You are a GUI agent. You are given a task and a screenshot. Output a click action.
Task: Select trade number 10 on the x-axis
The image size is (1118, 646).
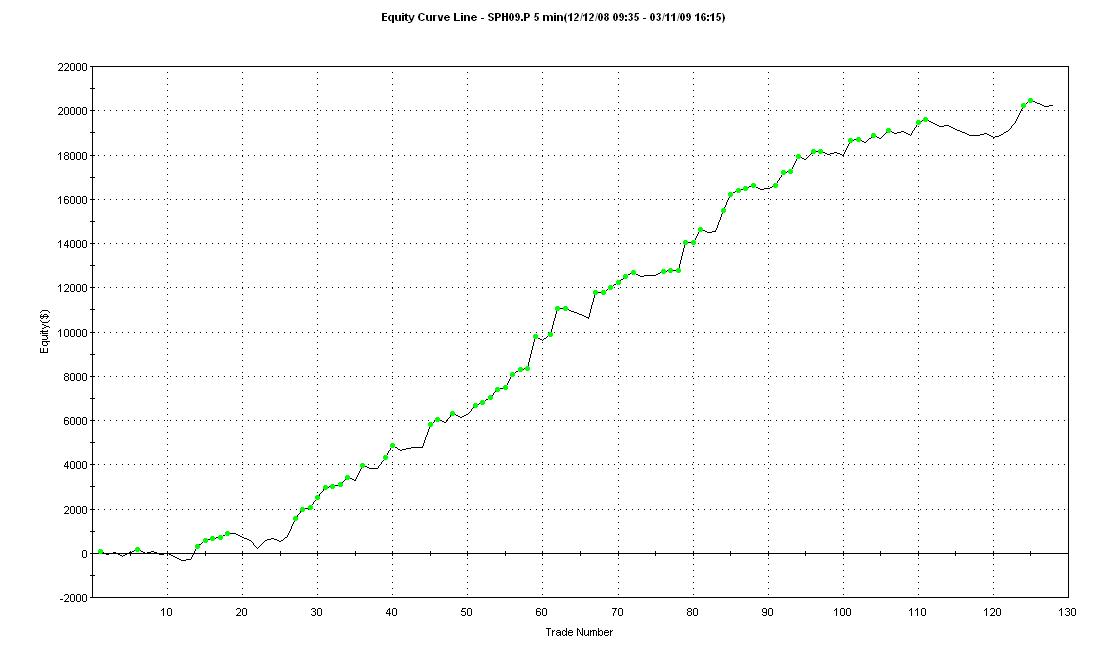click(166, 612)
